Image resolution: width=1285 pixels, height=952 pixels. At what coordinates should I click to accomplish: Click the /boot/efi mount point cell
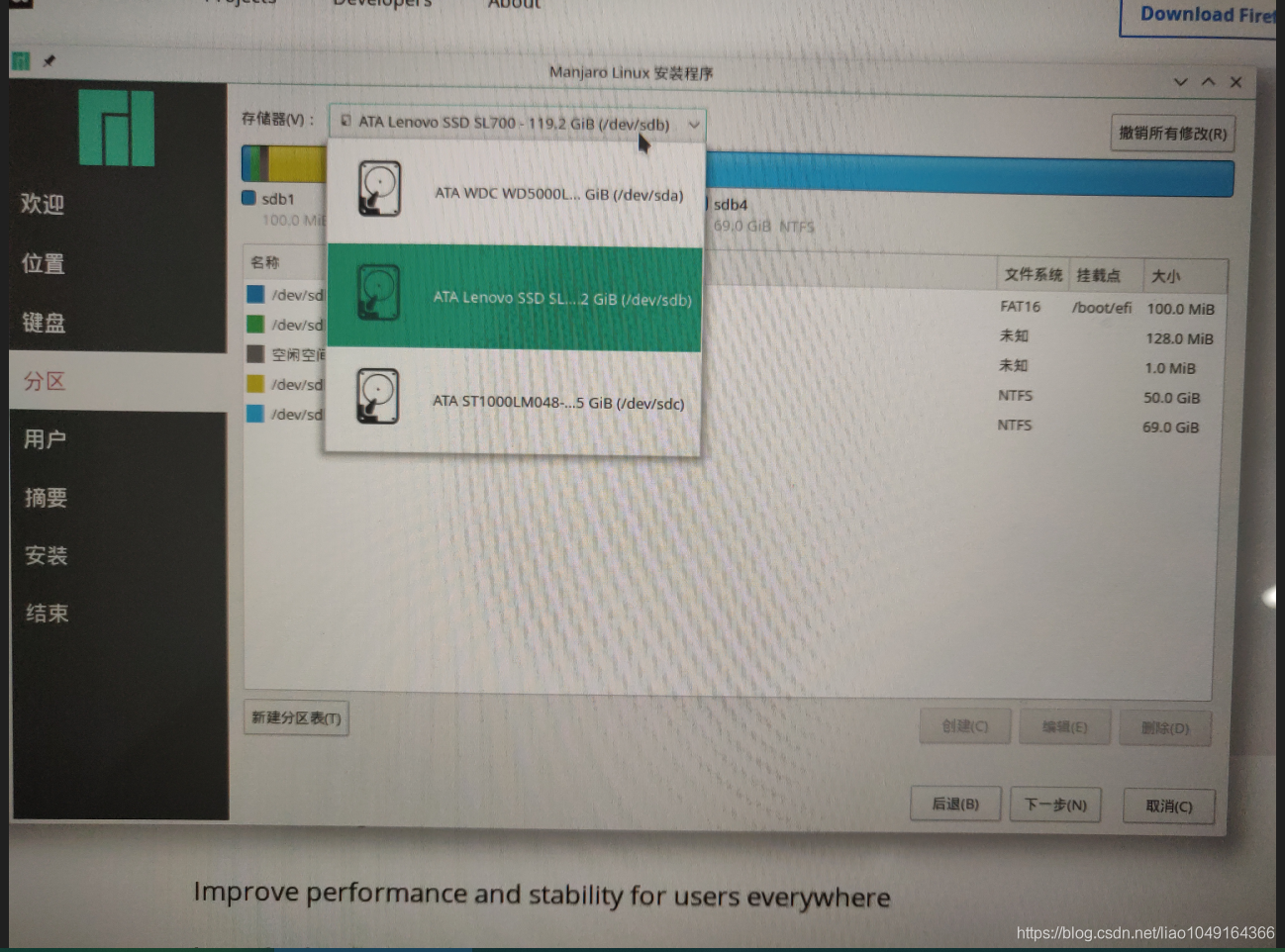tap(1102, 308)
